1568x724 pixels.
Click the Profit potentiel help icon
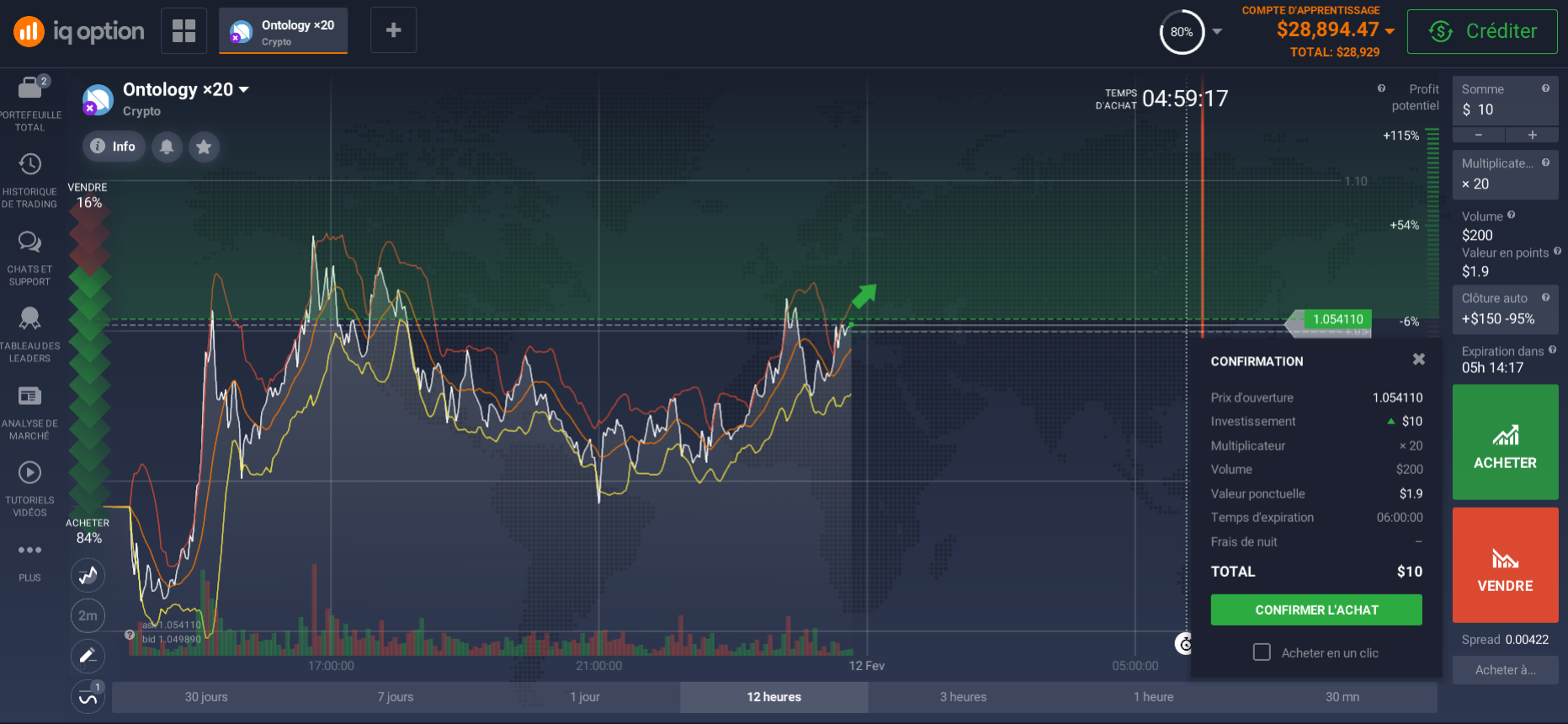1381,88
